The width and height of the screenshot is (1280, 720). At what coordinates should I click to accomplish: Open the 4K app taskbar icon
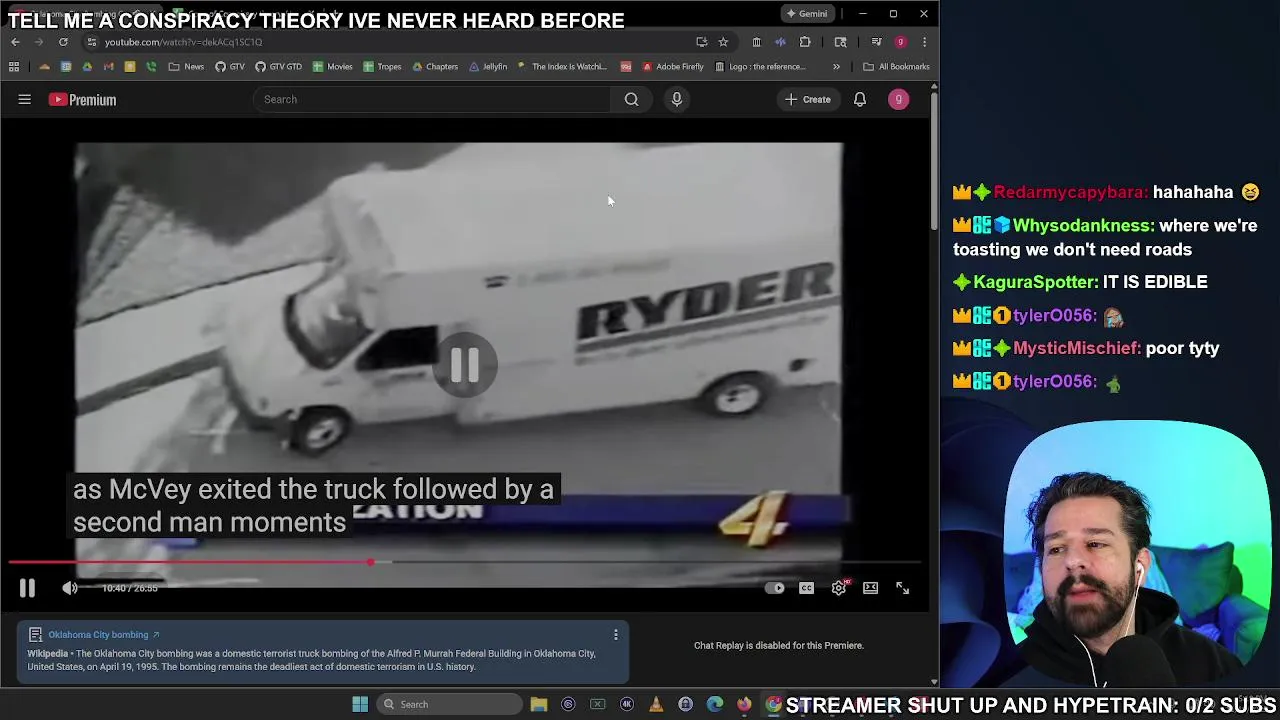point(627,704)
